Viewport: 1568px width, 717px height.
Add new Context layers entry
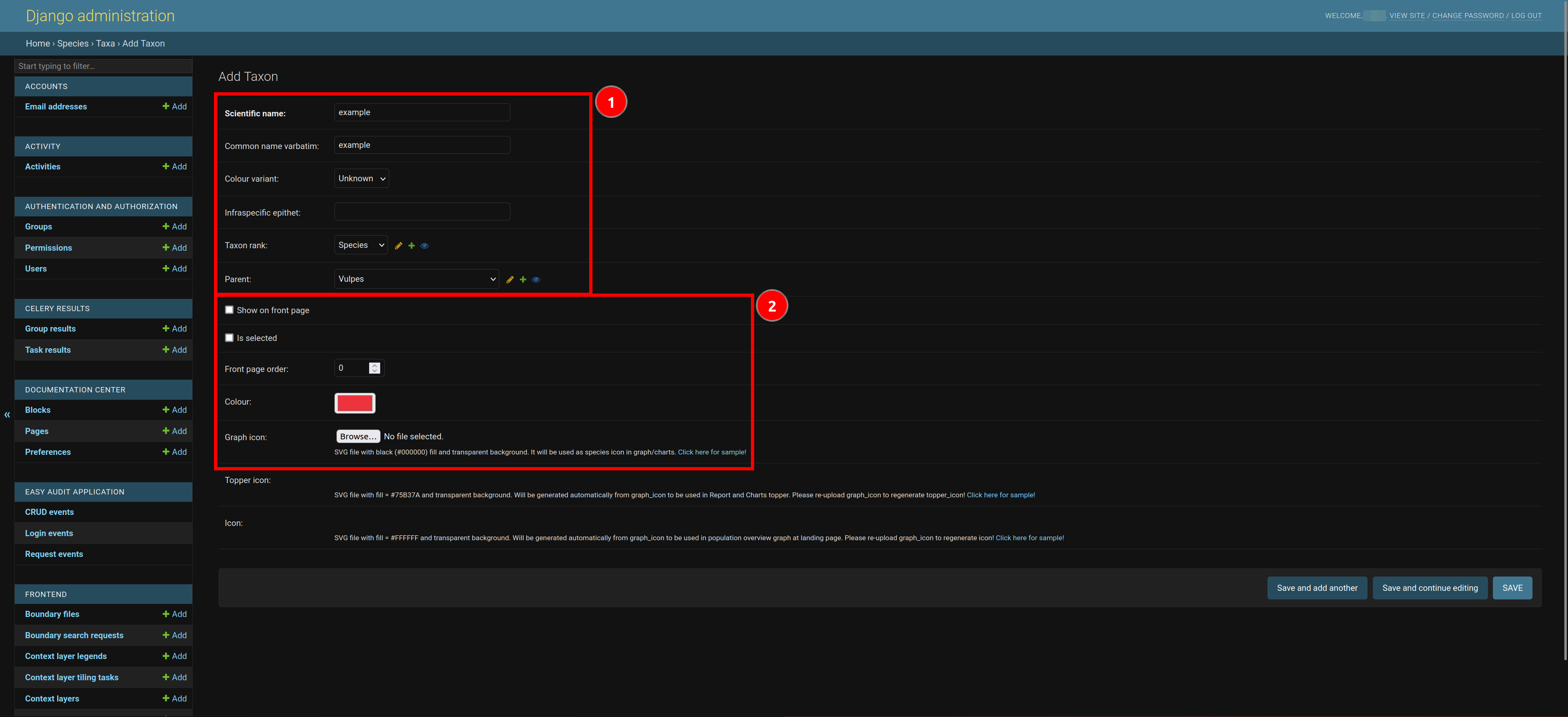(175, 698)
